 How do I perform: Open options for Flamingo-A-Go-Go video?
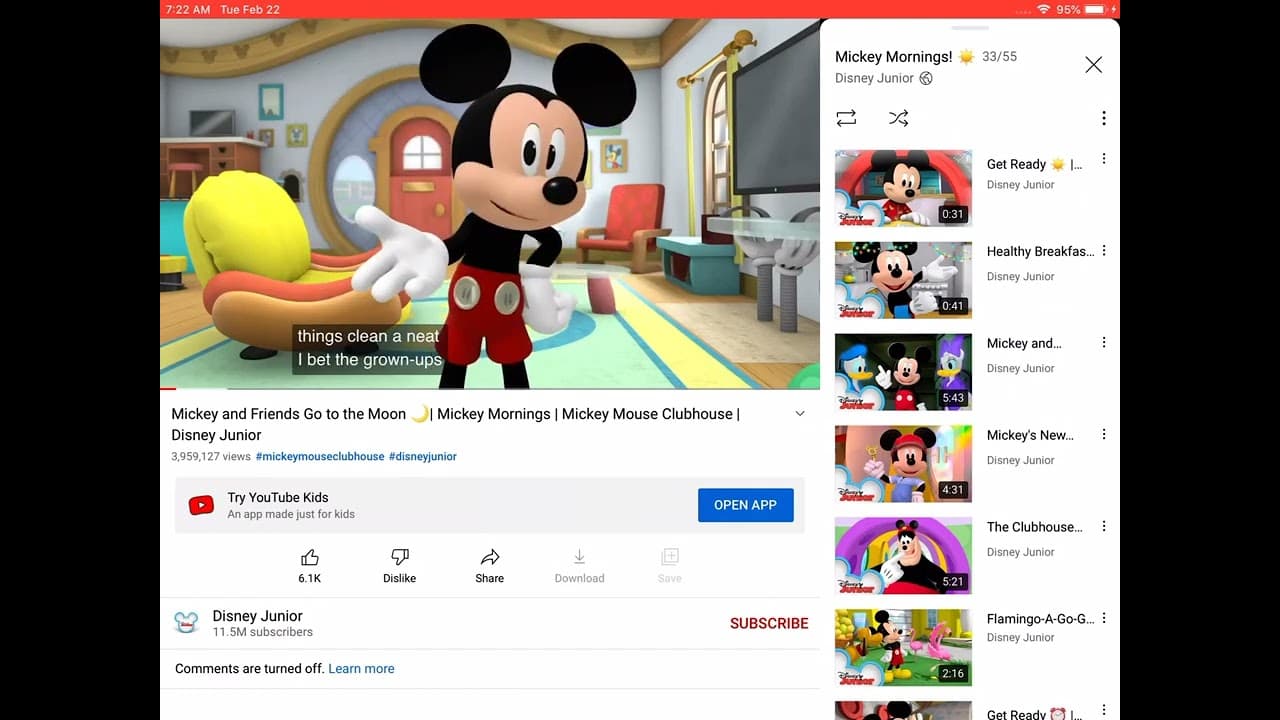[x=1104, y=618]
